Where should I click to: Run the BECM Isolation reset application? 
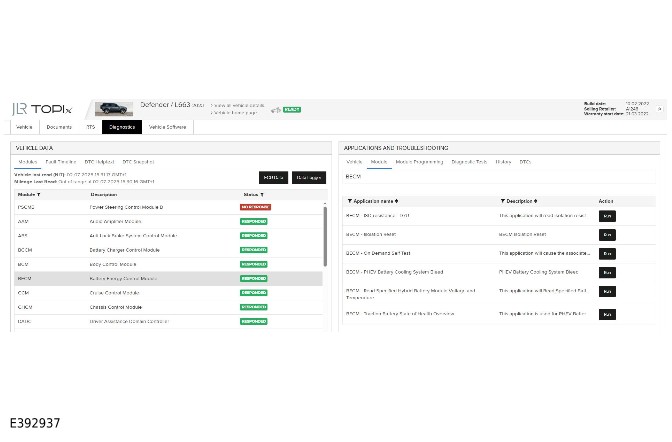(x=607, y=235)
